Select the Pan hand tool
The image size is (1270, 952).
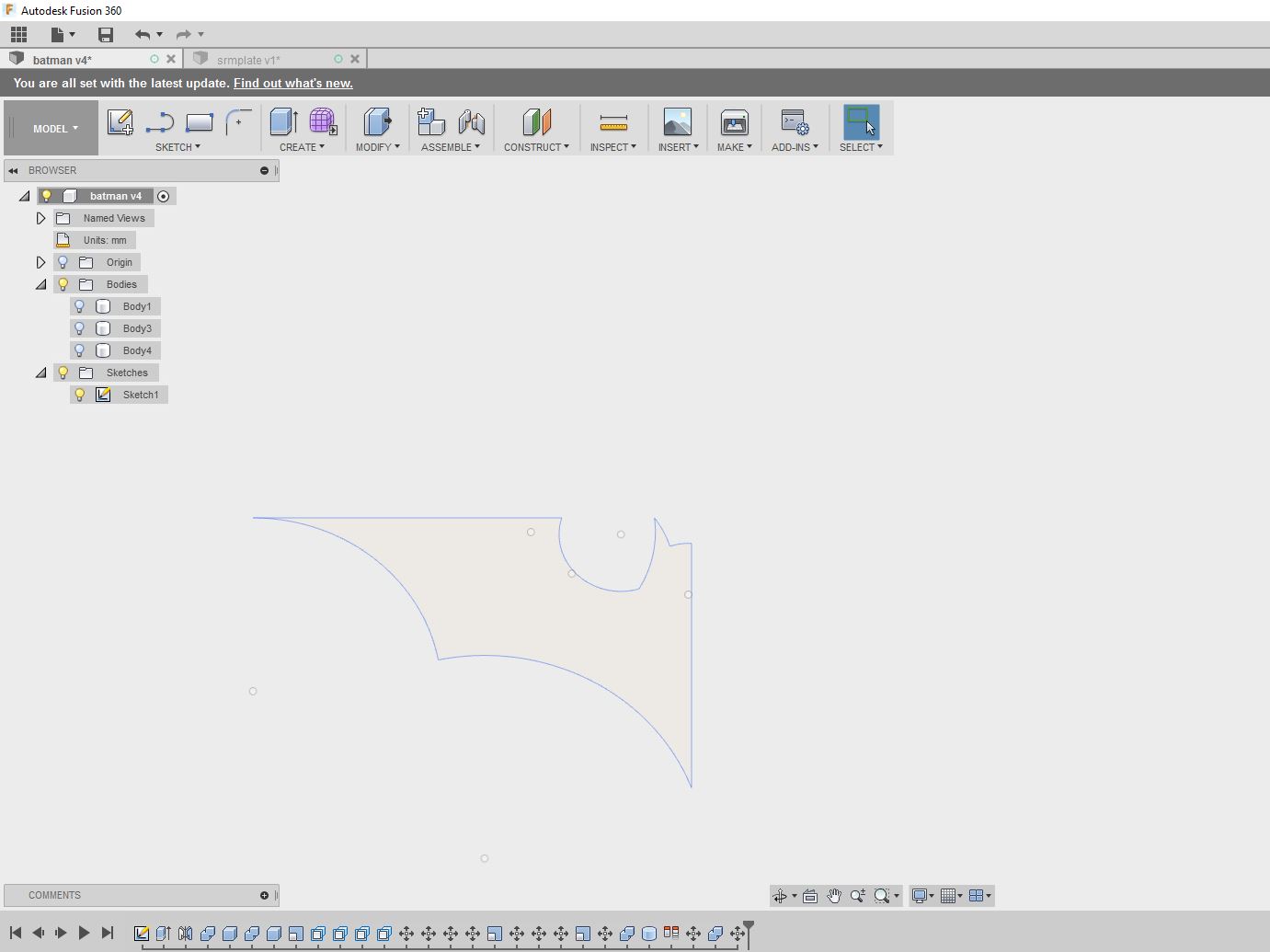pyautogui.click(x=834, y=896)
